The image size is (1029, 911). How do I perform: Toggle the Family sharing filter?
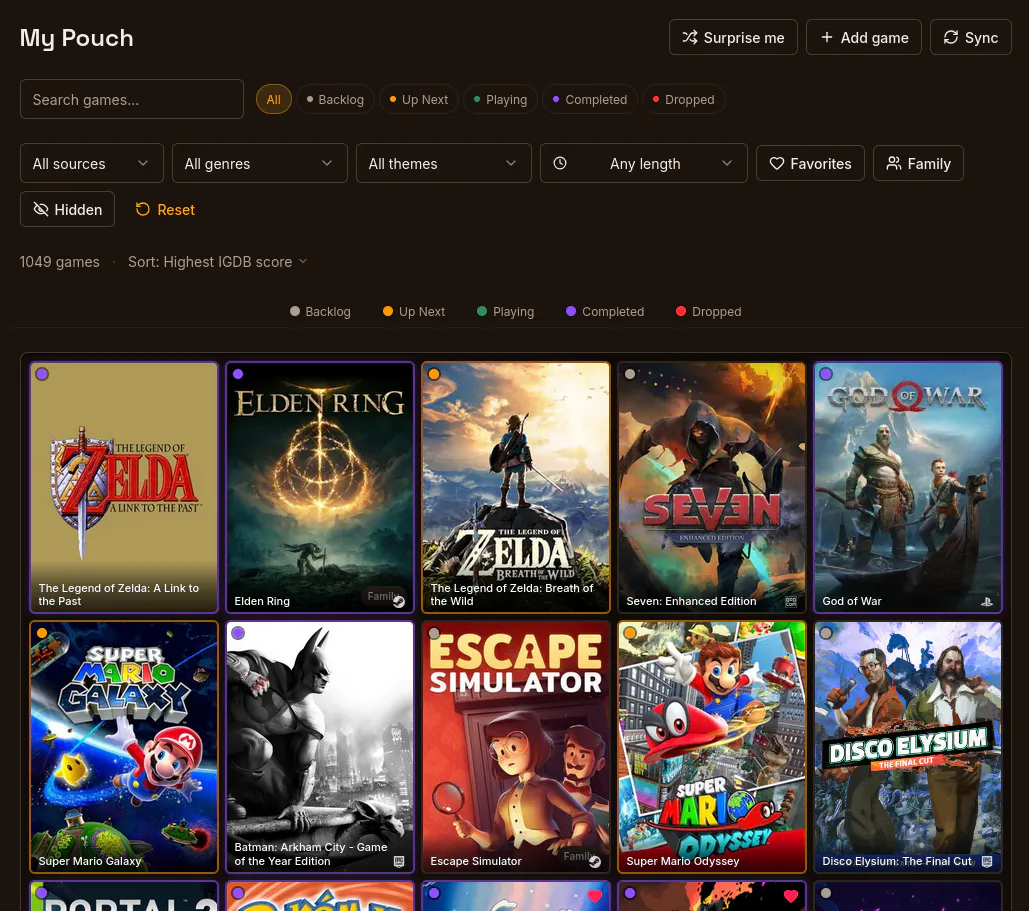coord(918,163)
